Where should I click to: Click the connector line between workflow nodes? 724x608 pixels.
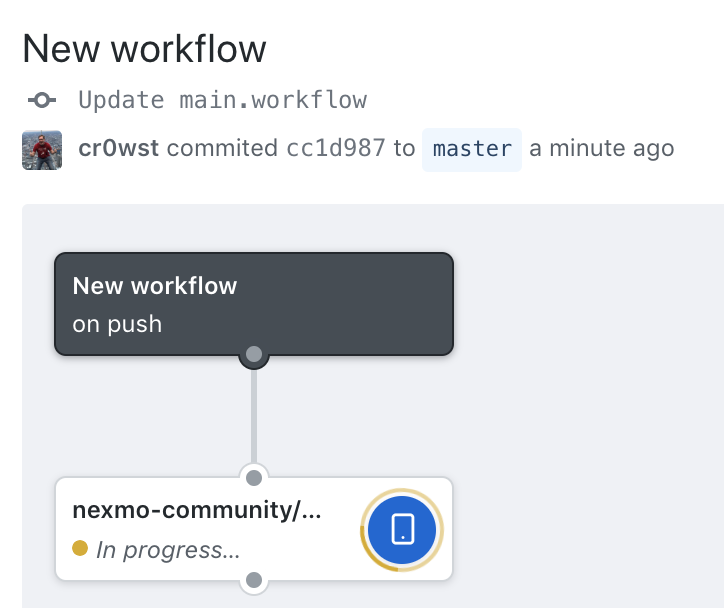click(x=254, y=415)
